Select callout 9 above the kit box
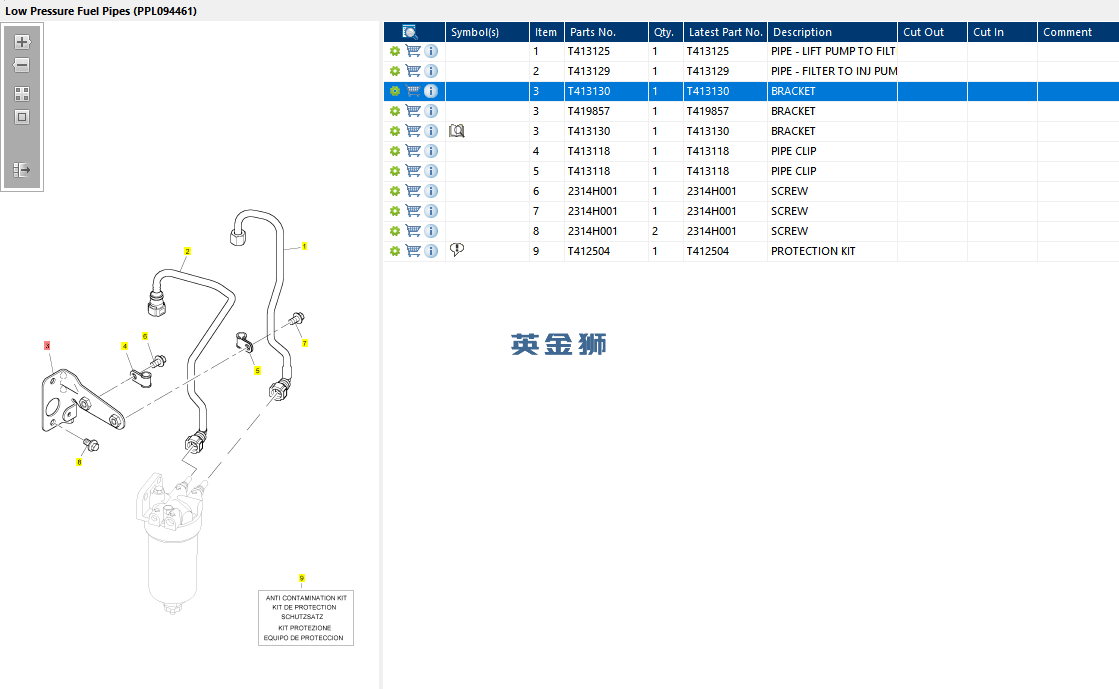 [x=302, y=578]
